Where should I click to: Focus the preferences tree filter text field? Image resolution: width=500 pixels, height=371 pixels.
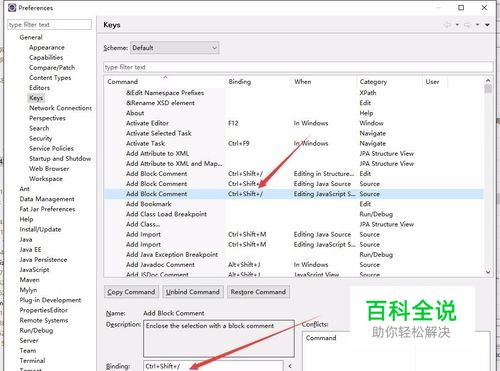pyautogui.click(x=49, y=25)
